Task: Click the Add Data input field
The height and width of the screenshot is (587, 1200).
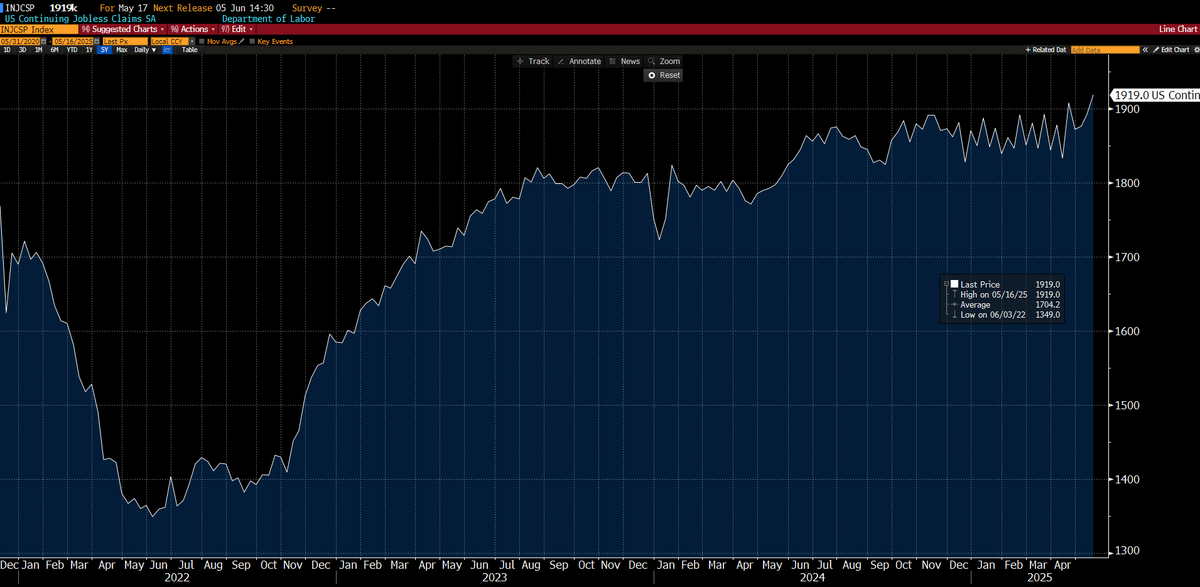Action: point(1105,50)
